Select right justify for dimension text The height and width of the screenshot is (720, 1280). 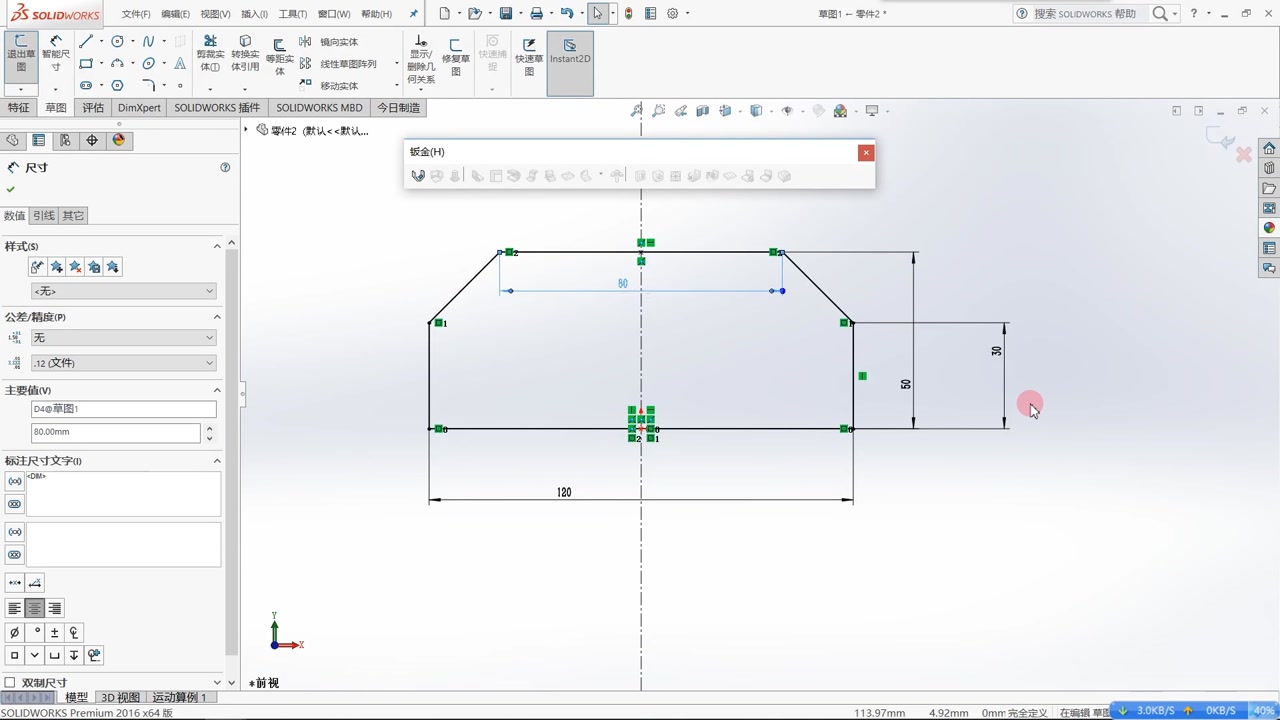55,608
